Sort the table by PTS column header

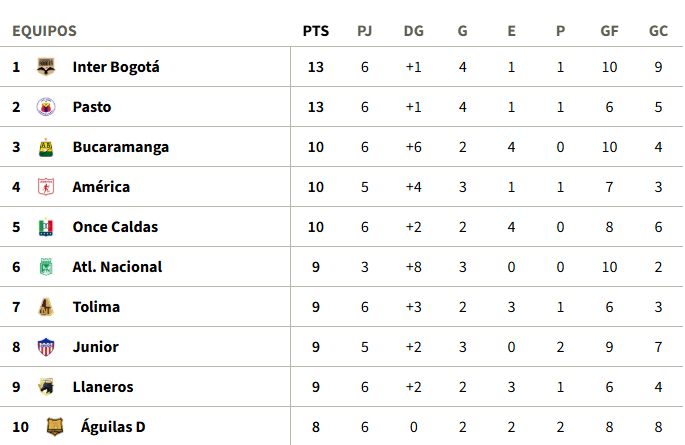click(315, 31)
